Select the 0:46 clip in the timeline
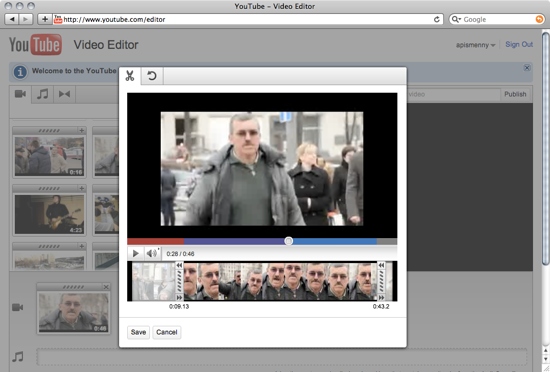The height and width of the screenshot is (372, 550). (73, 312)
